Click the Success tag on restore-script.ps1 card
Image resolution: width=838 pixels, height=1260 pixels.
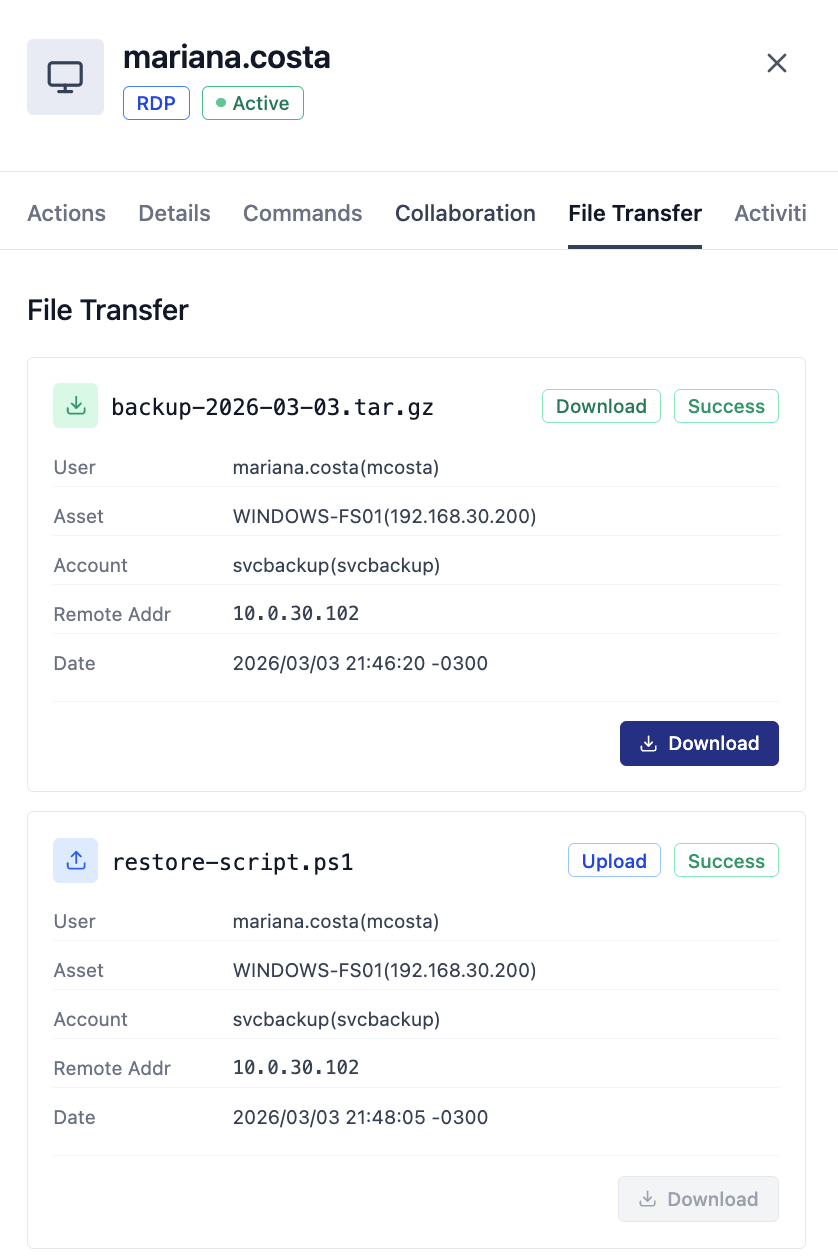(726, 861)
